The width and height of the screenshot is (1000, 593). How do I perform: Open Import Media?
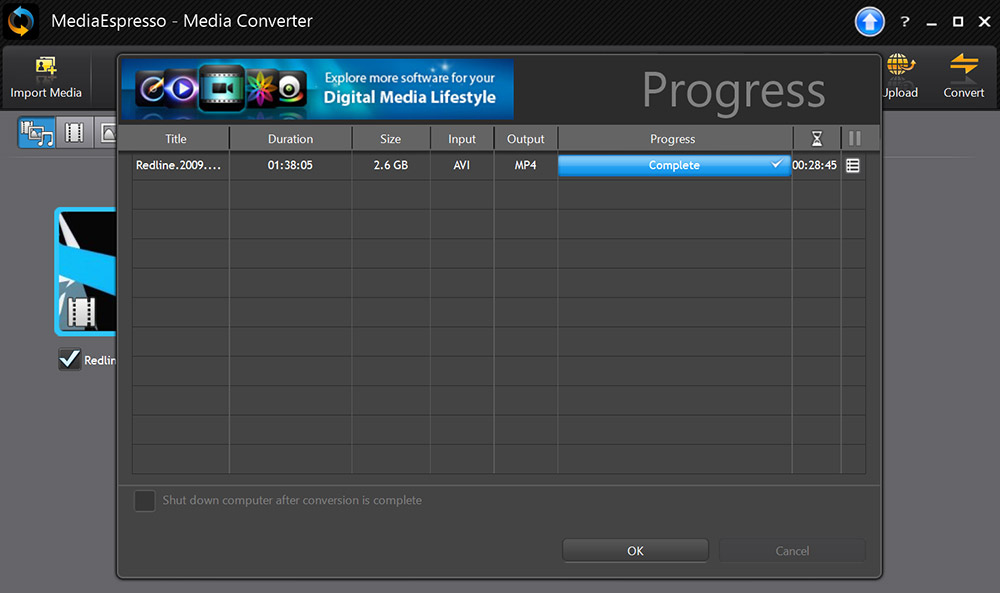click(46, 78)
